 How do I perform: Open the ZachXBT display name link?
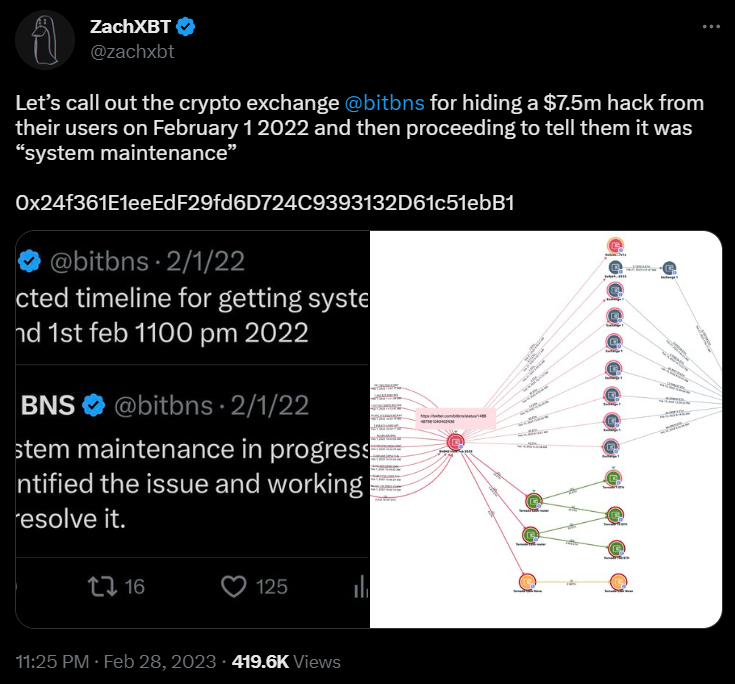pos(131,27)
